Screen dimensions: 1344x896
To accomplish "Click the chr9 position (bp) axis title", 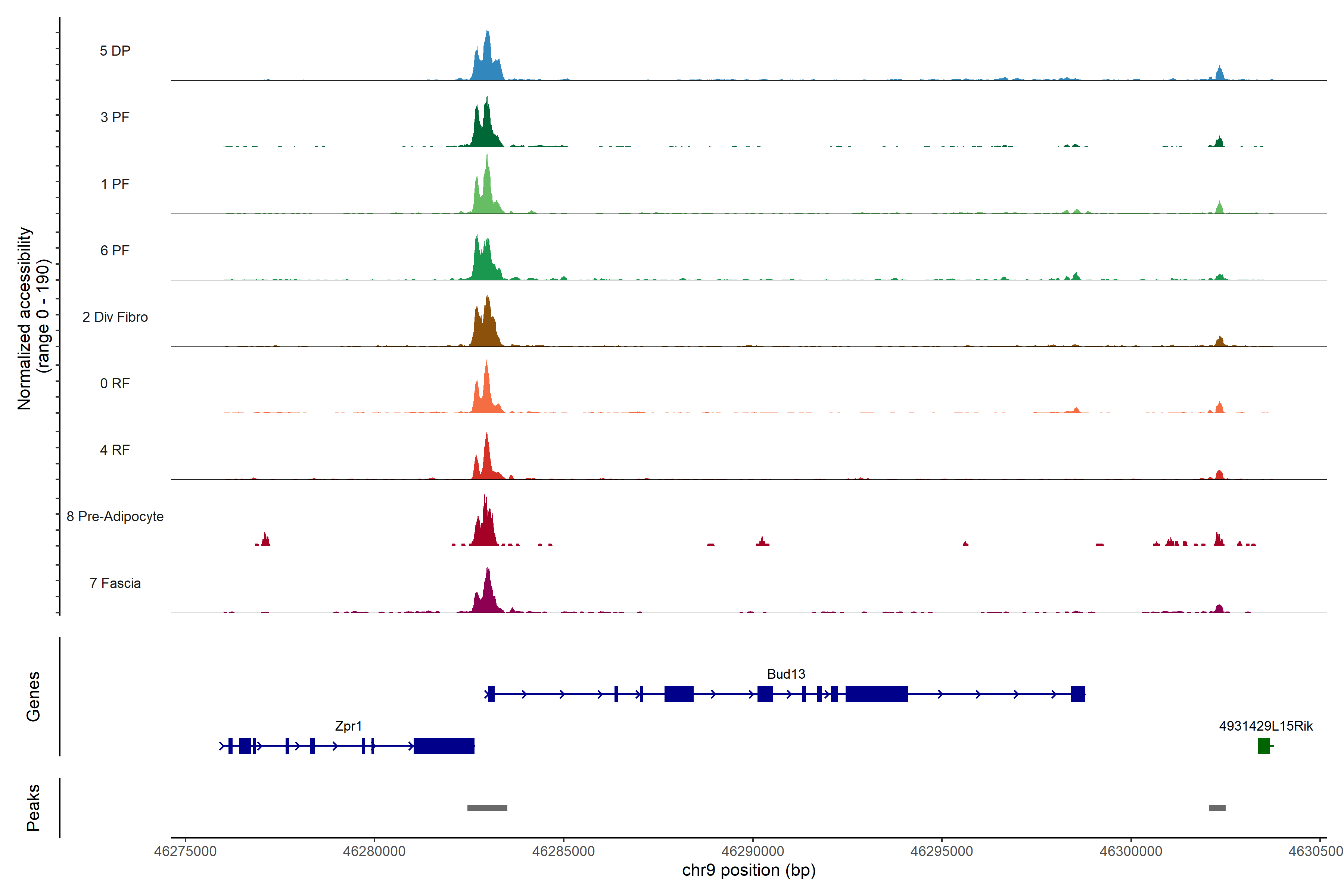I will point(749,870).
